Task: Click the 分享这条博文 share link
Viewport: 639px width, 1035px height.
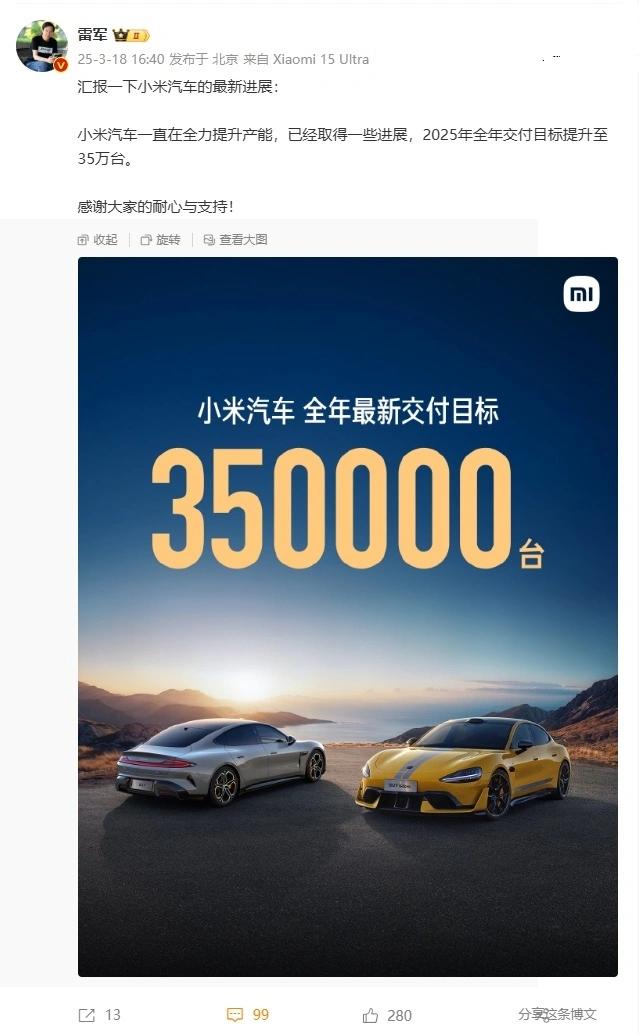Action: [557, 1014]
